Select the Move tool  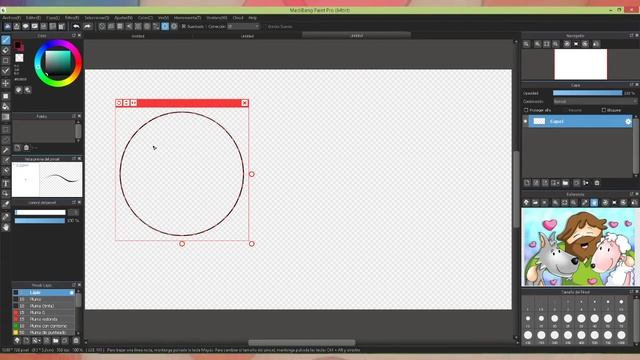click(6, 83)
